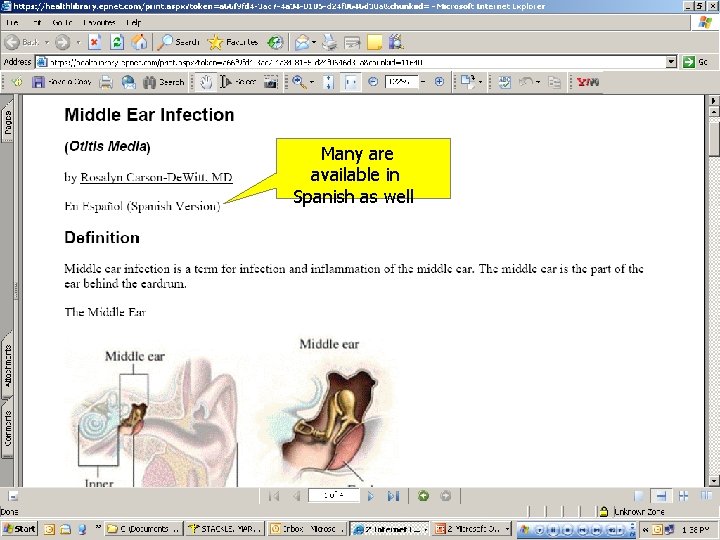This screenshot has width=720, height=540.
Task: Click the Windows Start button
Action: (19, 529)
